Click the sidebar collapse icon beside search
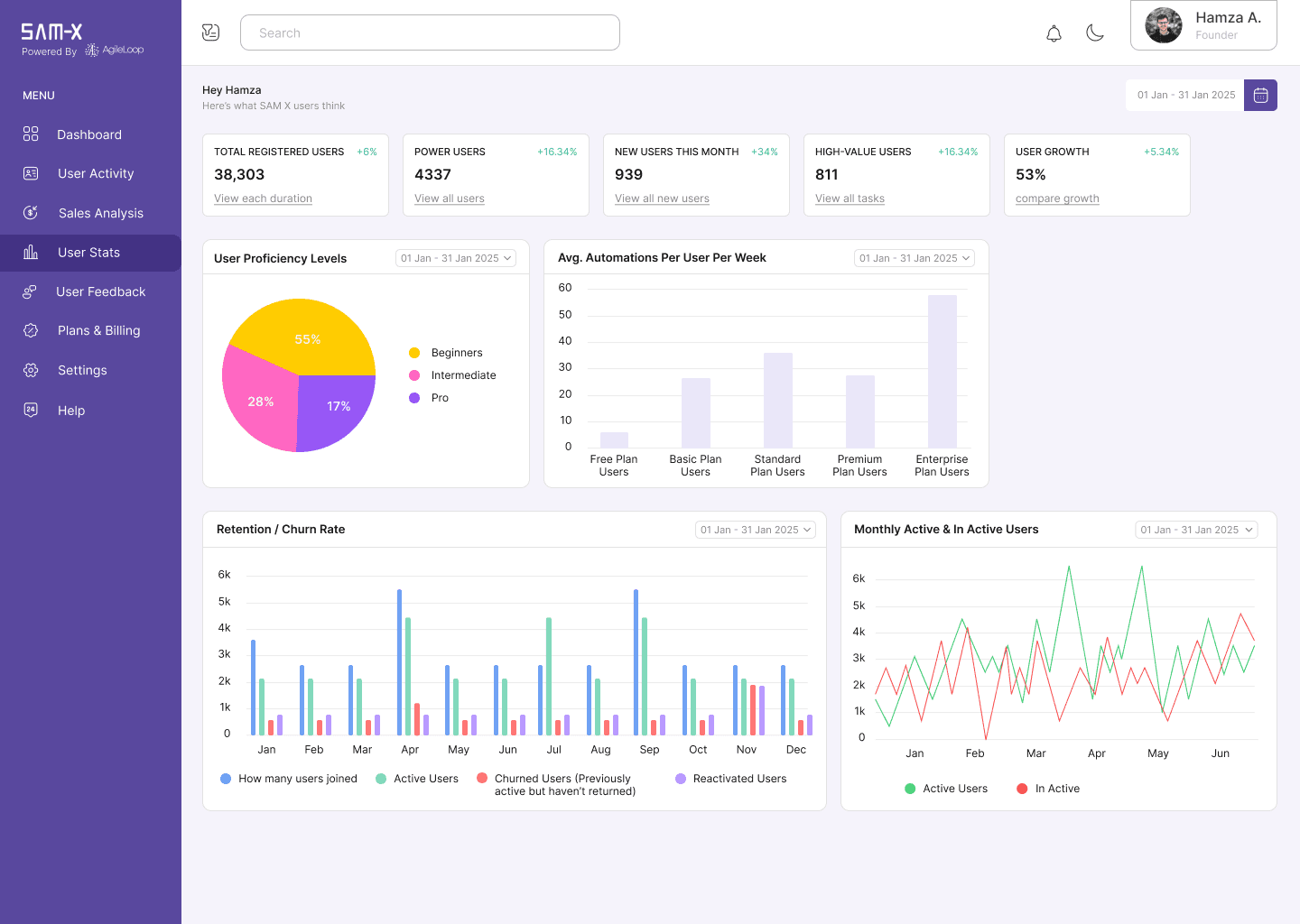Screen dimensions: 1300x924 pyautogui.click(x=210, y=32)
